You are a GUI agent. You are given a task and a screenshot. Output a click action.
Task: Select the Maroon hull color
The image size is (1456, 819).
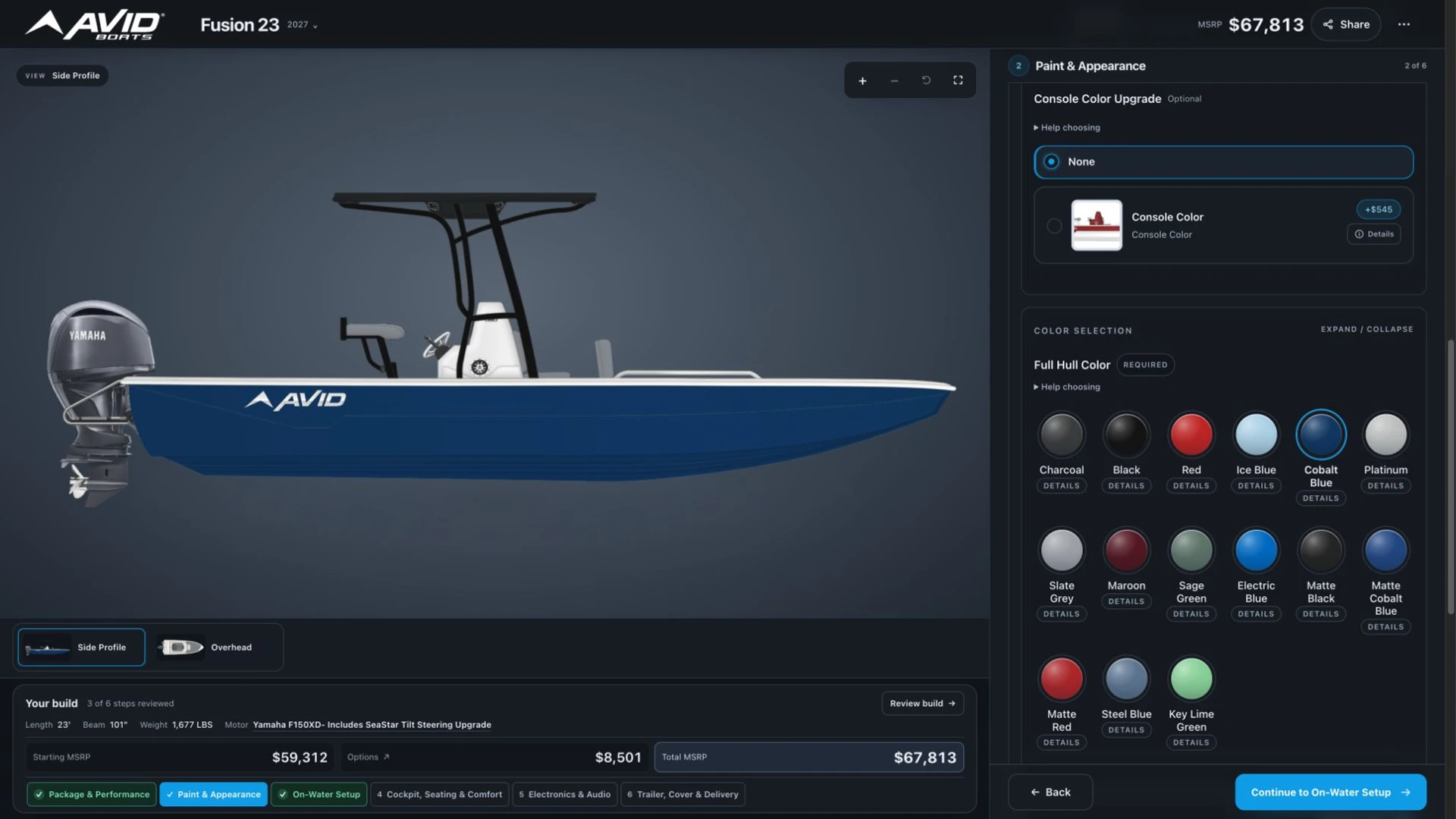[x=1126, y=550]
